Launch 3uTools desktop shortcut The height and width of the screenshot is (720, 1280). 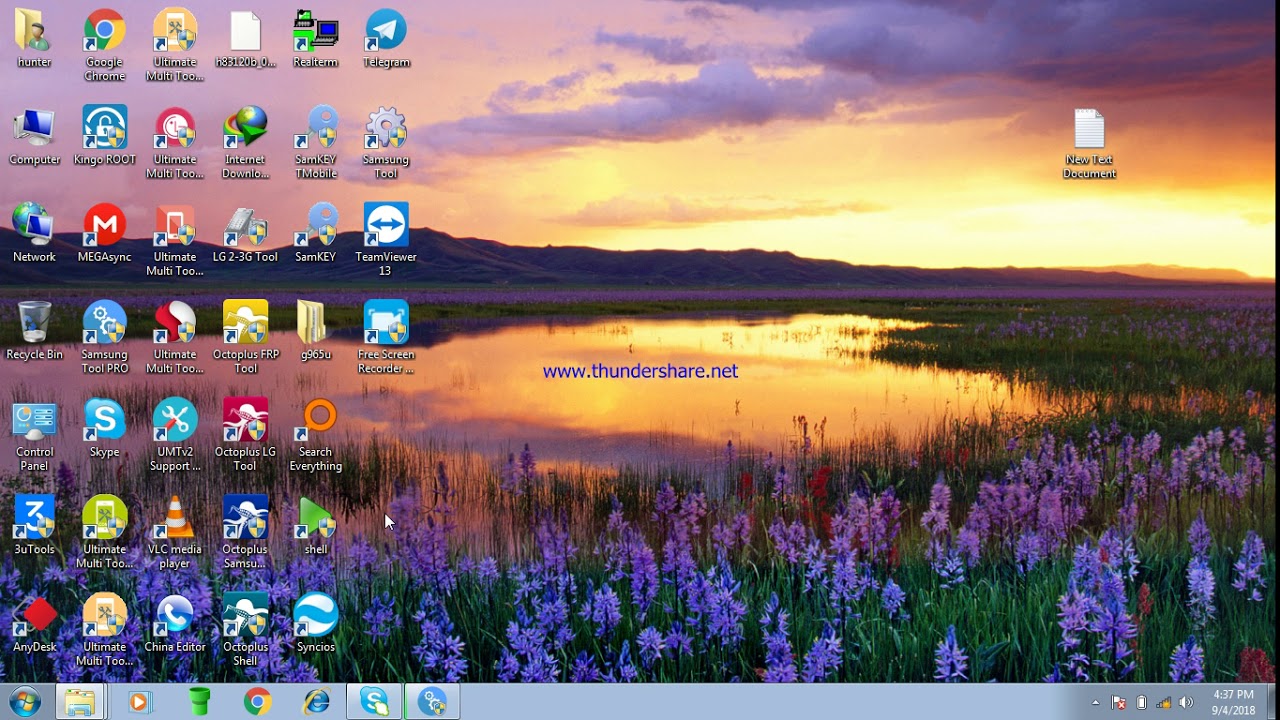point(34,526)
